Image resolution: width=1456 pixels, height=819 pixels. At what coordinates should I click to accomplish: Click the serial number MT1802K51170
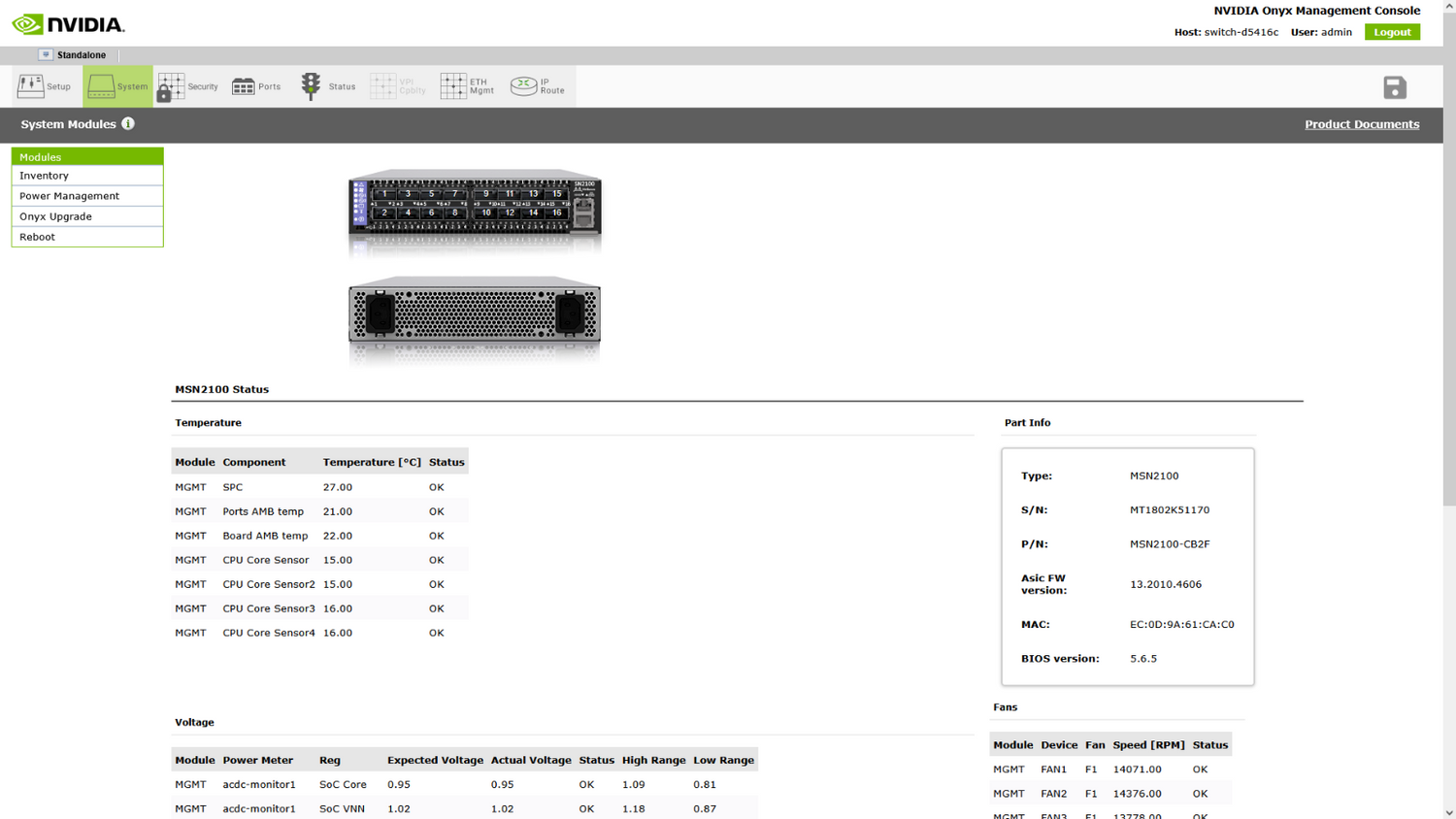(x=1170, y=509)
